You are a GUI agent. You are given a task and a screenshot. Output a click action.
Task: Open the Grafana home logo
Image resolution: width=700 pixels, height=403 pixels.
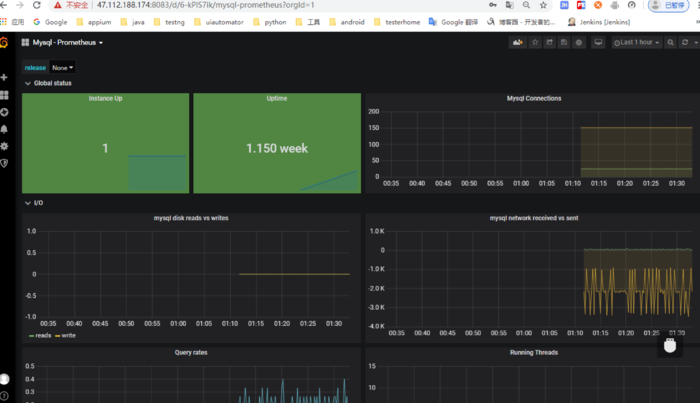point(4,42)
